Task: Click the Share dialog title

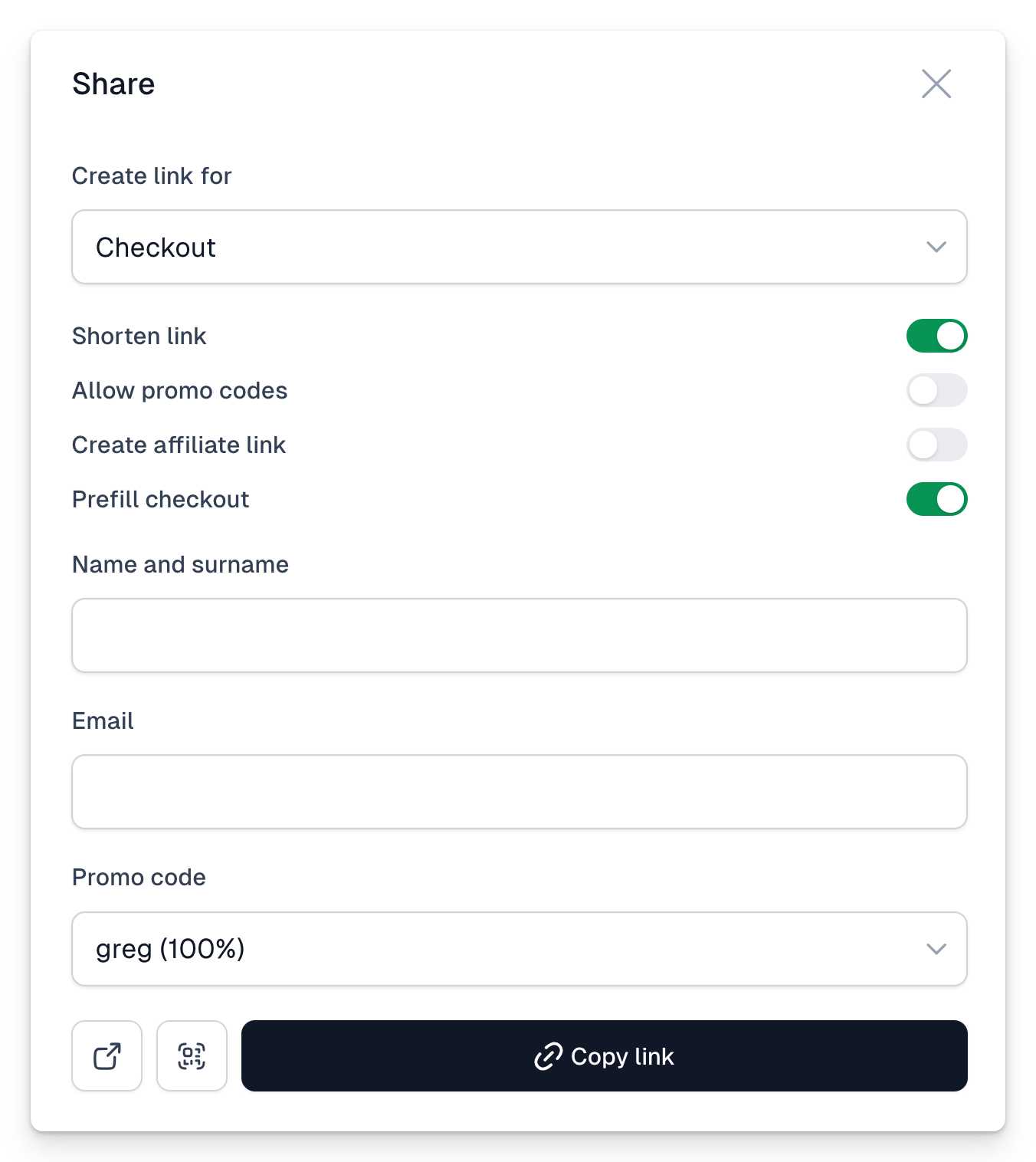Action: [113, 84]
